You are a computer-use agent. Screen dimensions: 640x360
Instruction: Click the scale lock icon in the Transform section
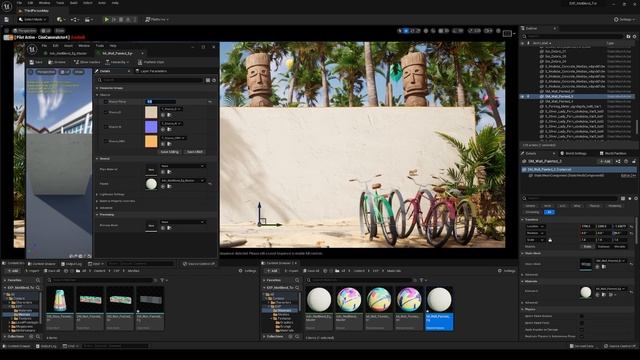pyautogui.click(x=550, y=240)
